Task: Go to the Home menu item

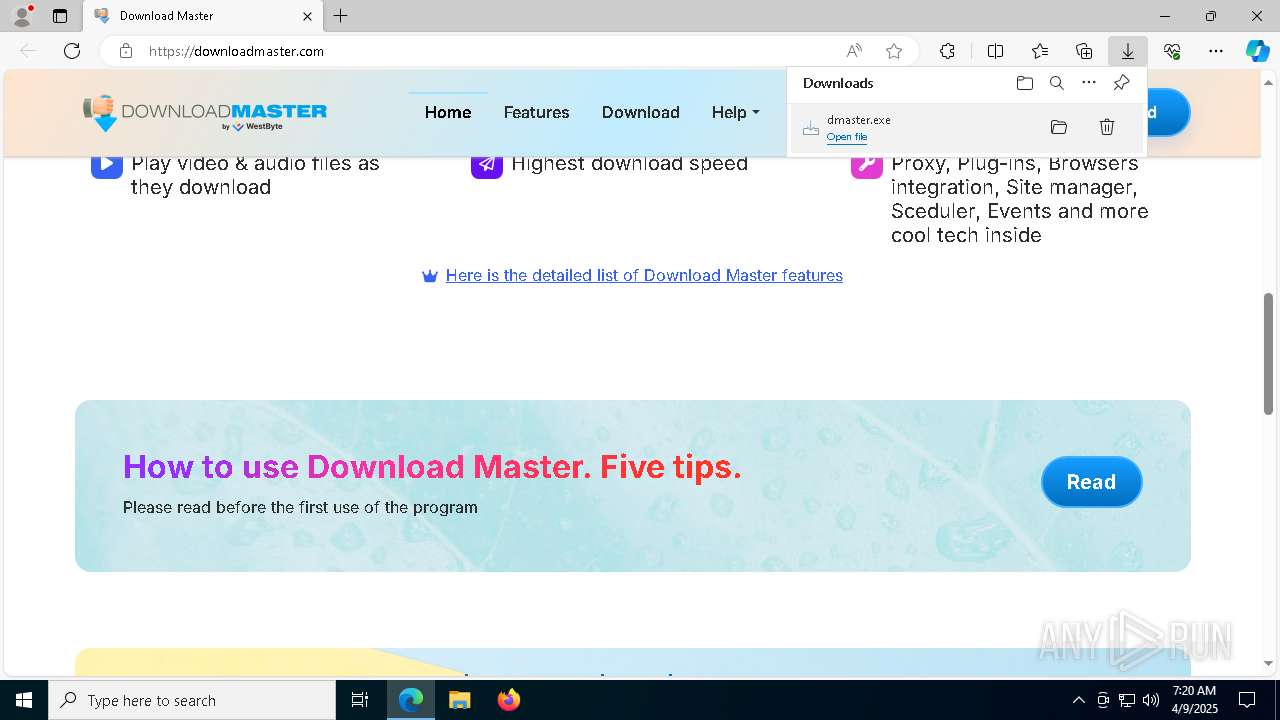Action: pos(448,112)
